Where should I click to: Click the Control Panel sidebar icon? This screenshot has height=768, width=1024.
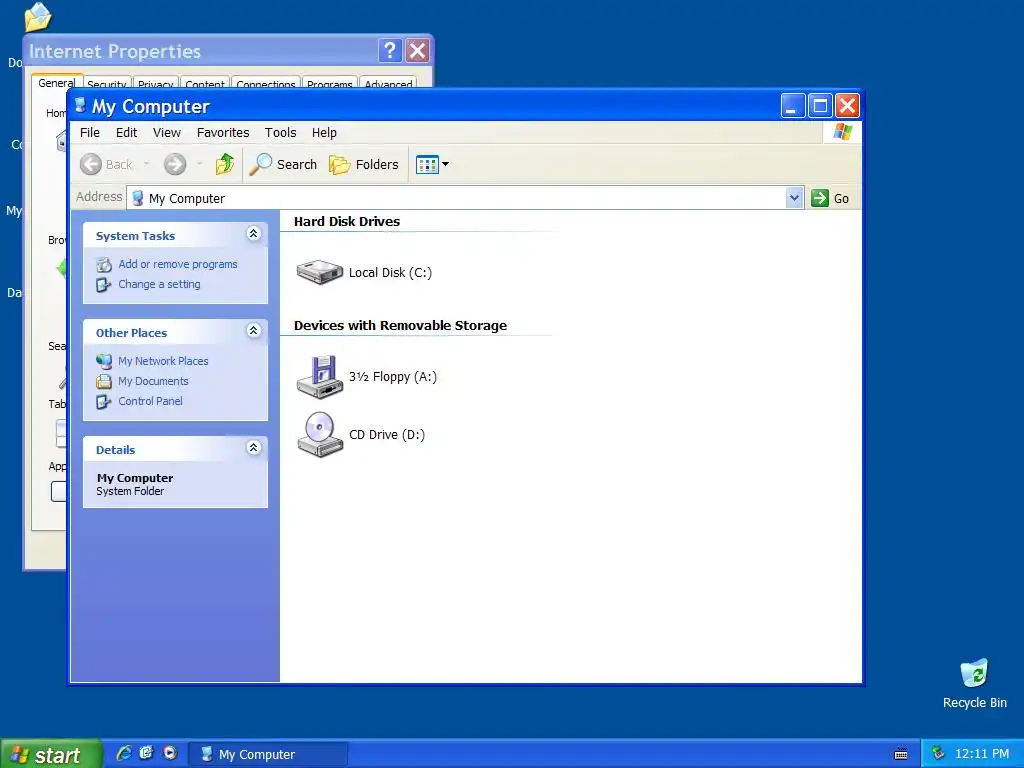[x=104, y=402]
